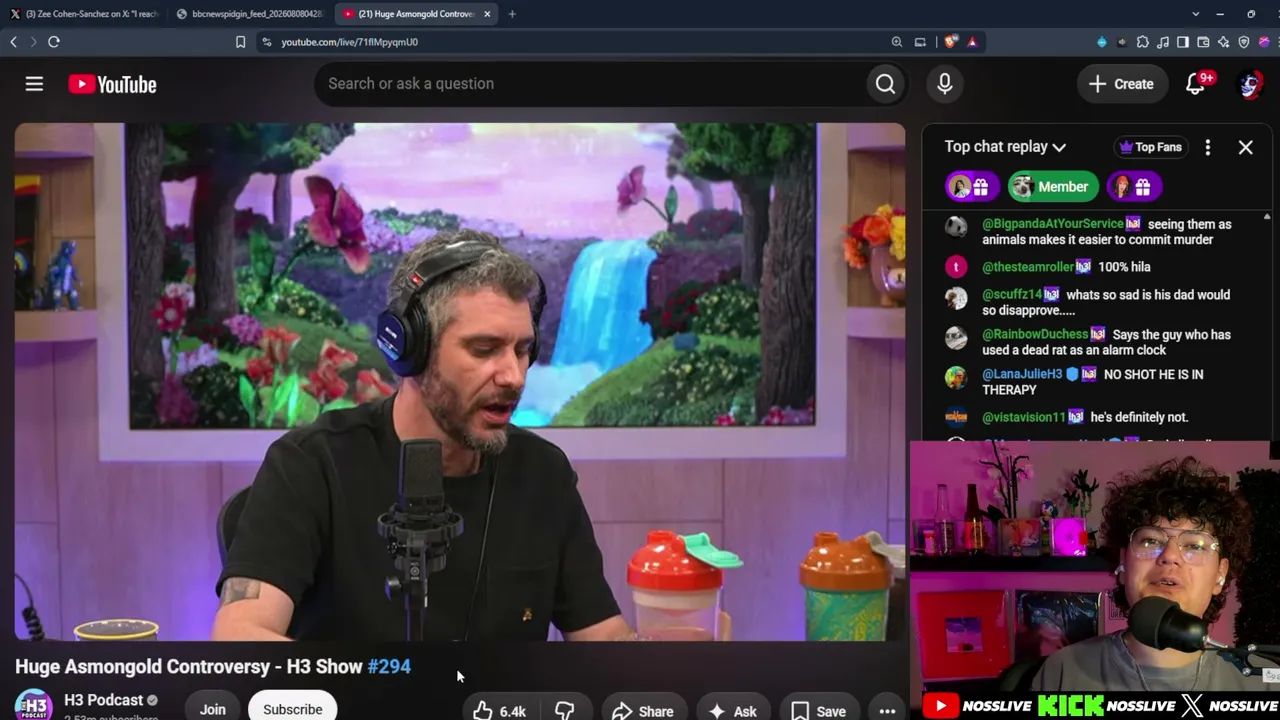This screenshot has width=1280, height=720.
Task: Open the browser profile avatar
Action: click(x=1265, y=42)
